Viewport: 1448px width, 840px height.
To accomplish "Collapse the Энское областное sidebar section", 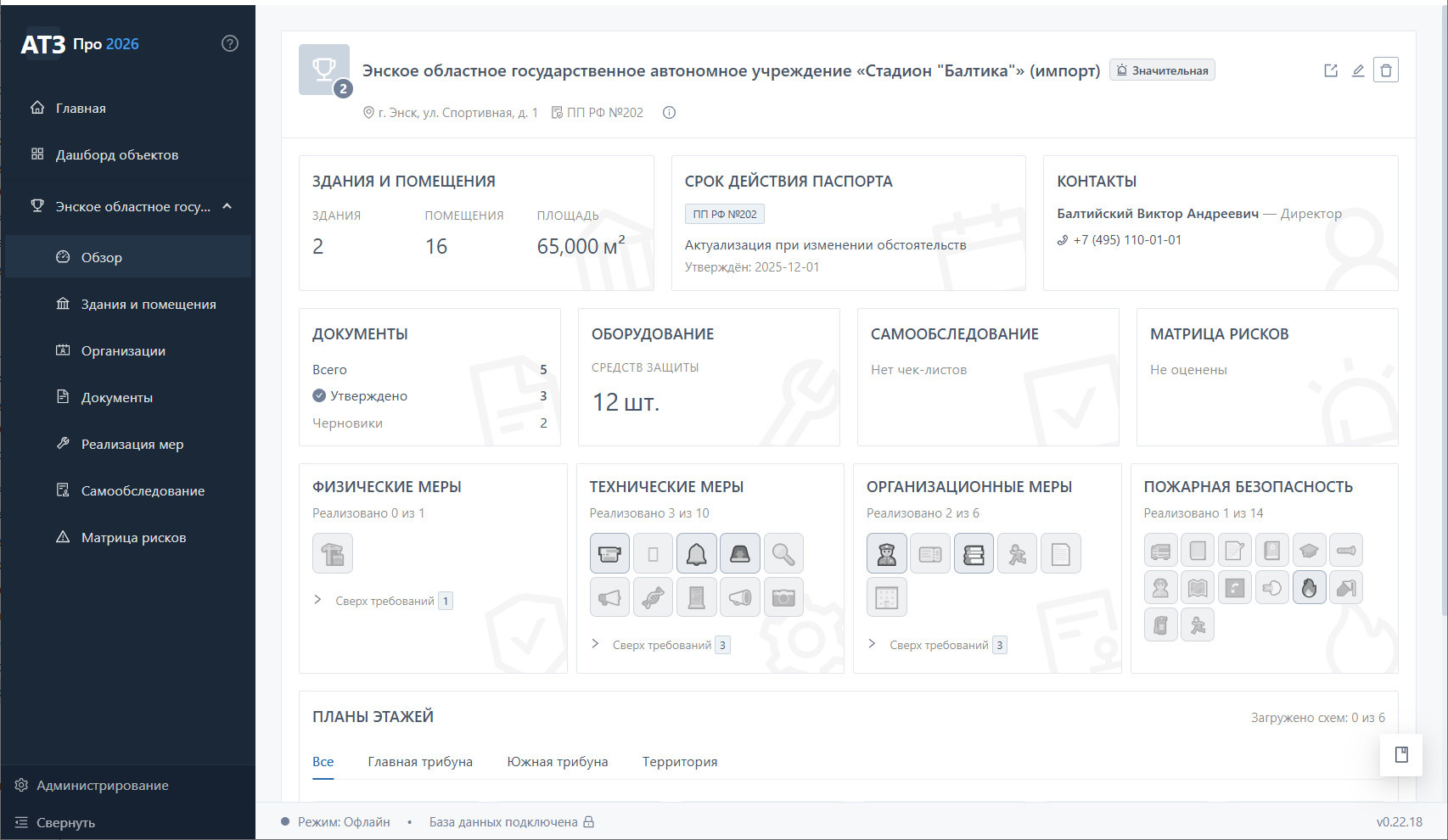I will [x=227, y=206].
